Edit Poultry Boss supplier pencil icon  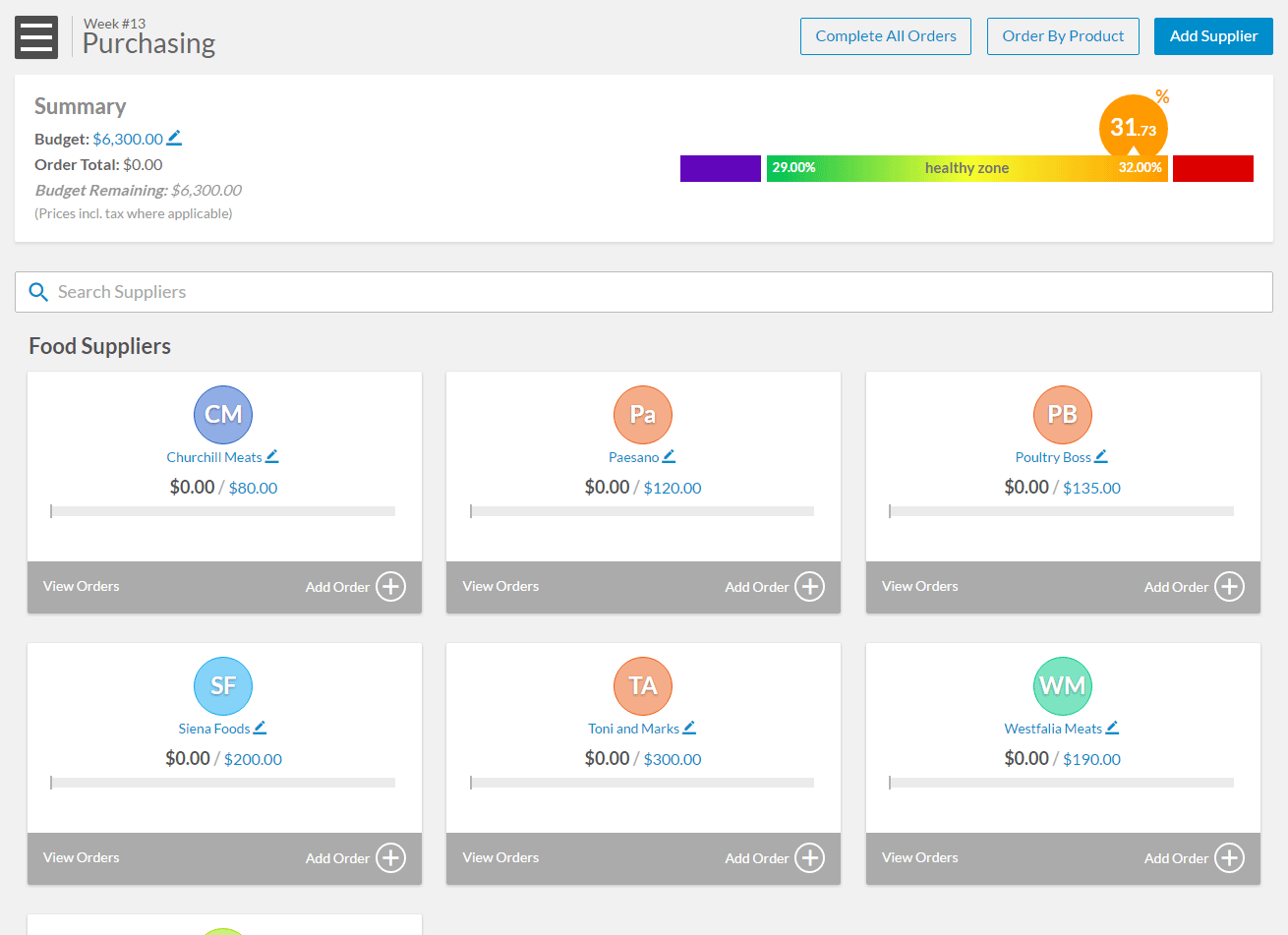tap(1101, 456)
